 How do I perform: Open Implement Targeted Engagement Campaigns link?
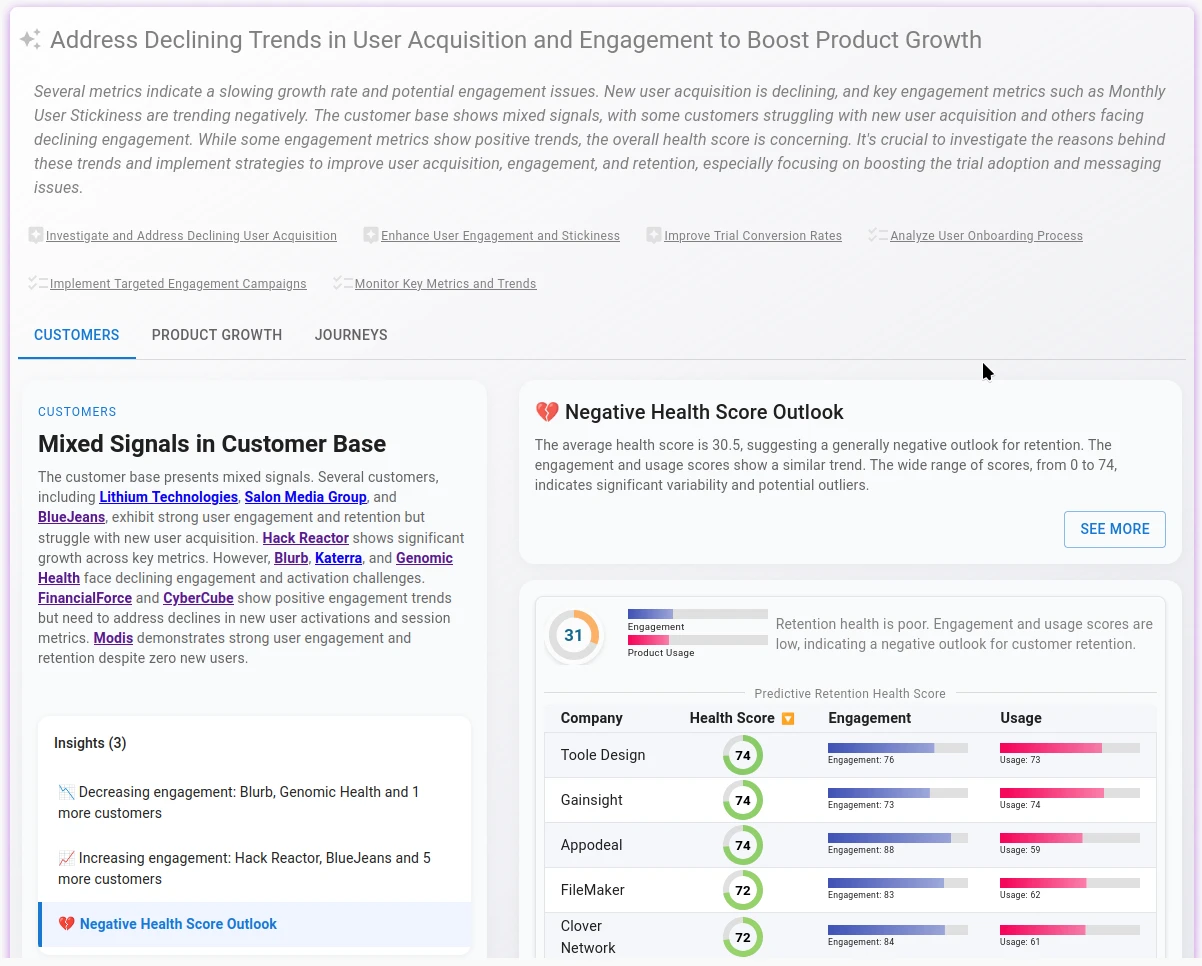pos(178,284)
